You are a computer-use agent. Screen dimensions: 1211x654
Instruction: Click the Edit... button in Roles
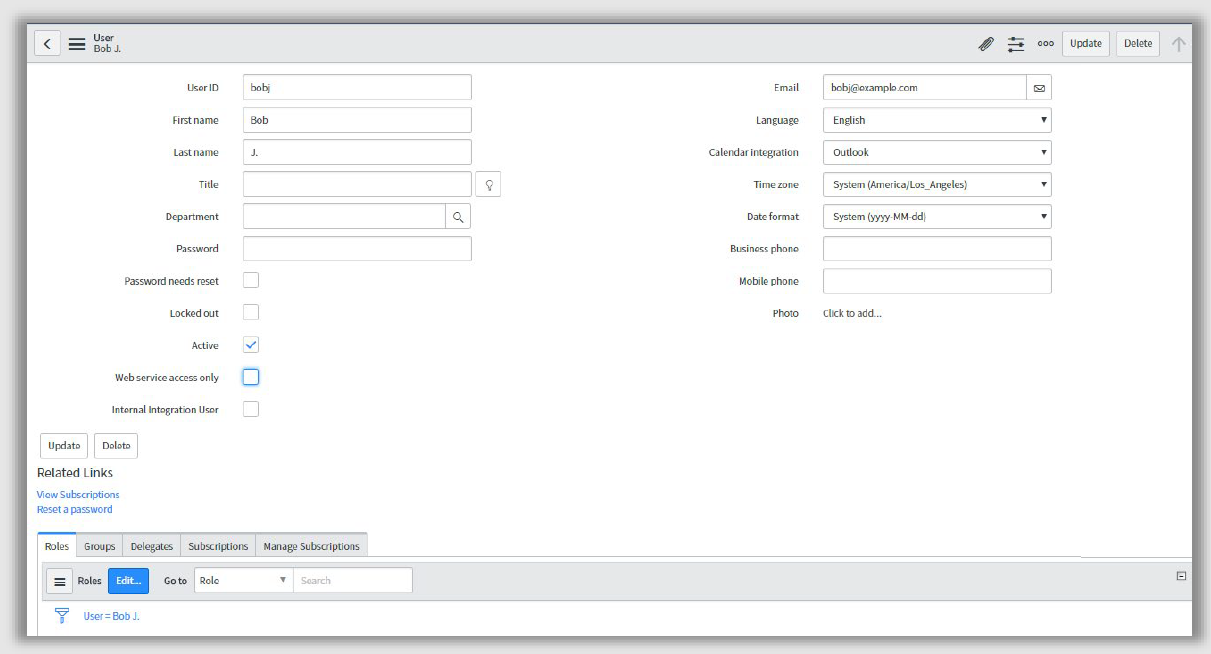[128, 580]
